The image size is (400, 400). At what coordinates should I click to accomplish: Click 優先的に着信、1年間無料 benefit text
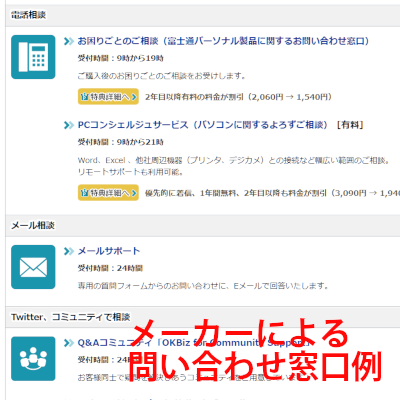point(272,193)
